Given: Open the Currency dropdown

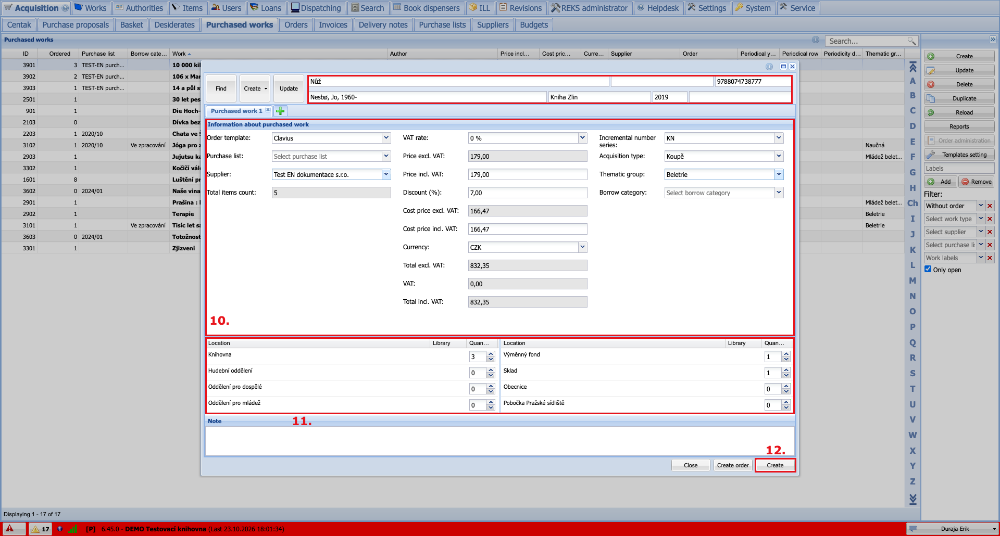Looking at the screenshot, I should coord(582,247).
